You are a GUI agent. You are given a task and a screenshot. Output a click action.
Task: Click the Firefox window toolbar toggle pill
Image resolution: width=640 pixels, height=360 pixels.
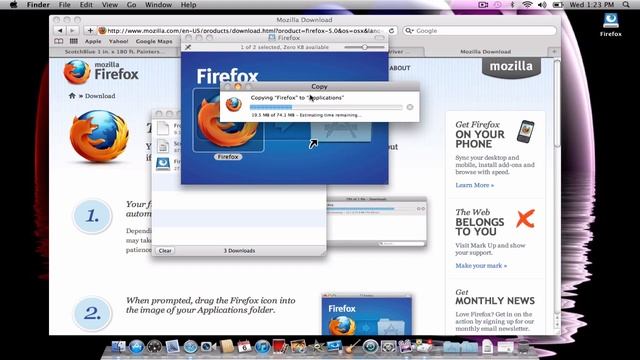380,38
